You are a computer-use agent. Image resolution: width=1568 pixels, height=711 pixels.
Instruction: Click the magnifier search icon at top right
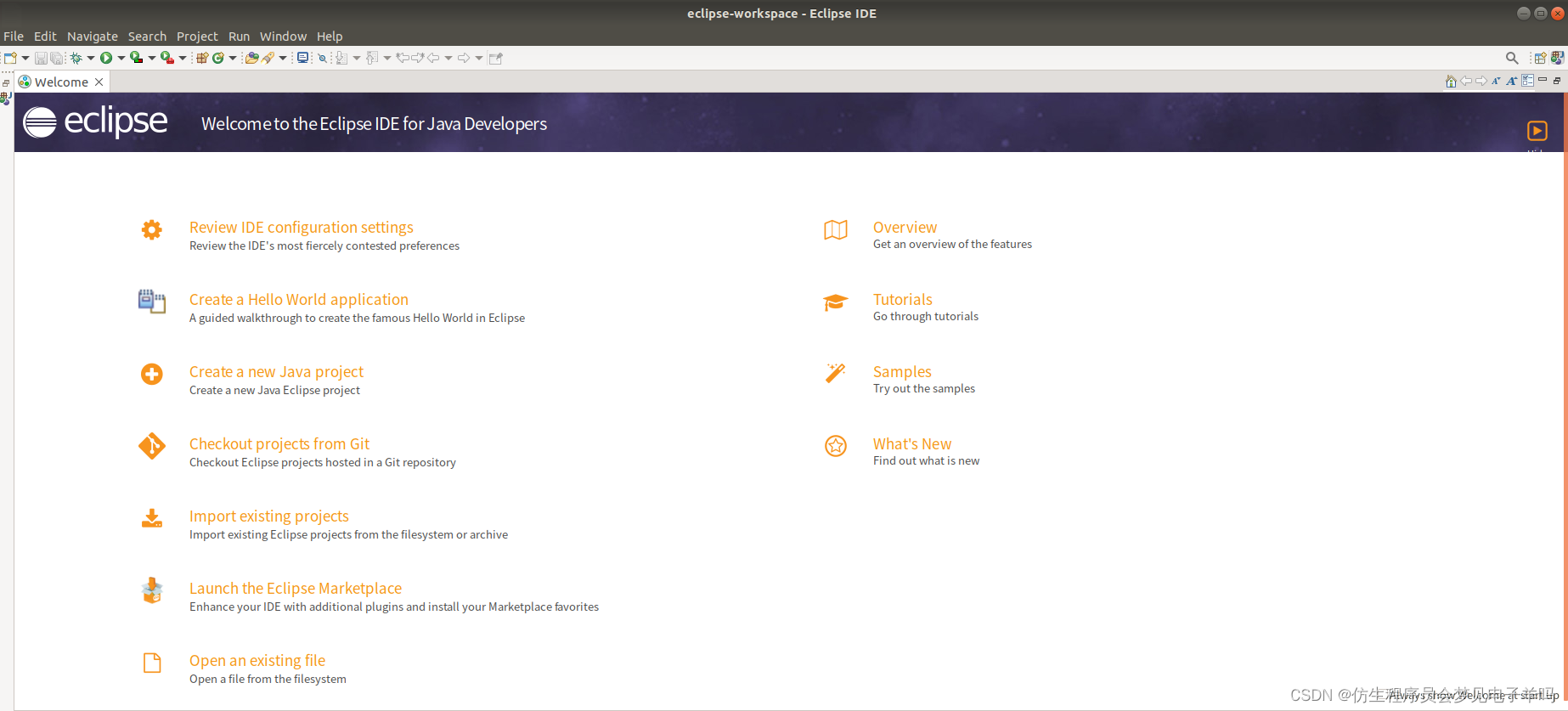1512,58
